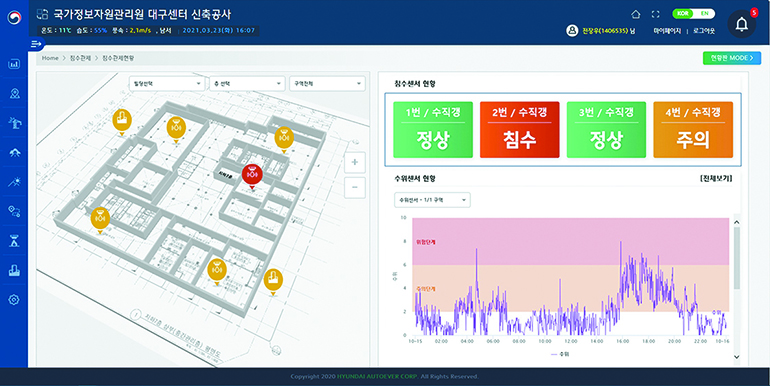
Task: Click the user name 1406535 text
Action: 608,30
